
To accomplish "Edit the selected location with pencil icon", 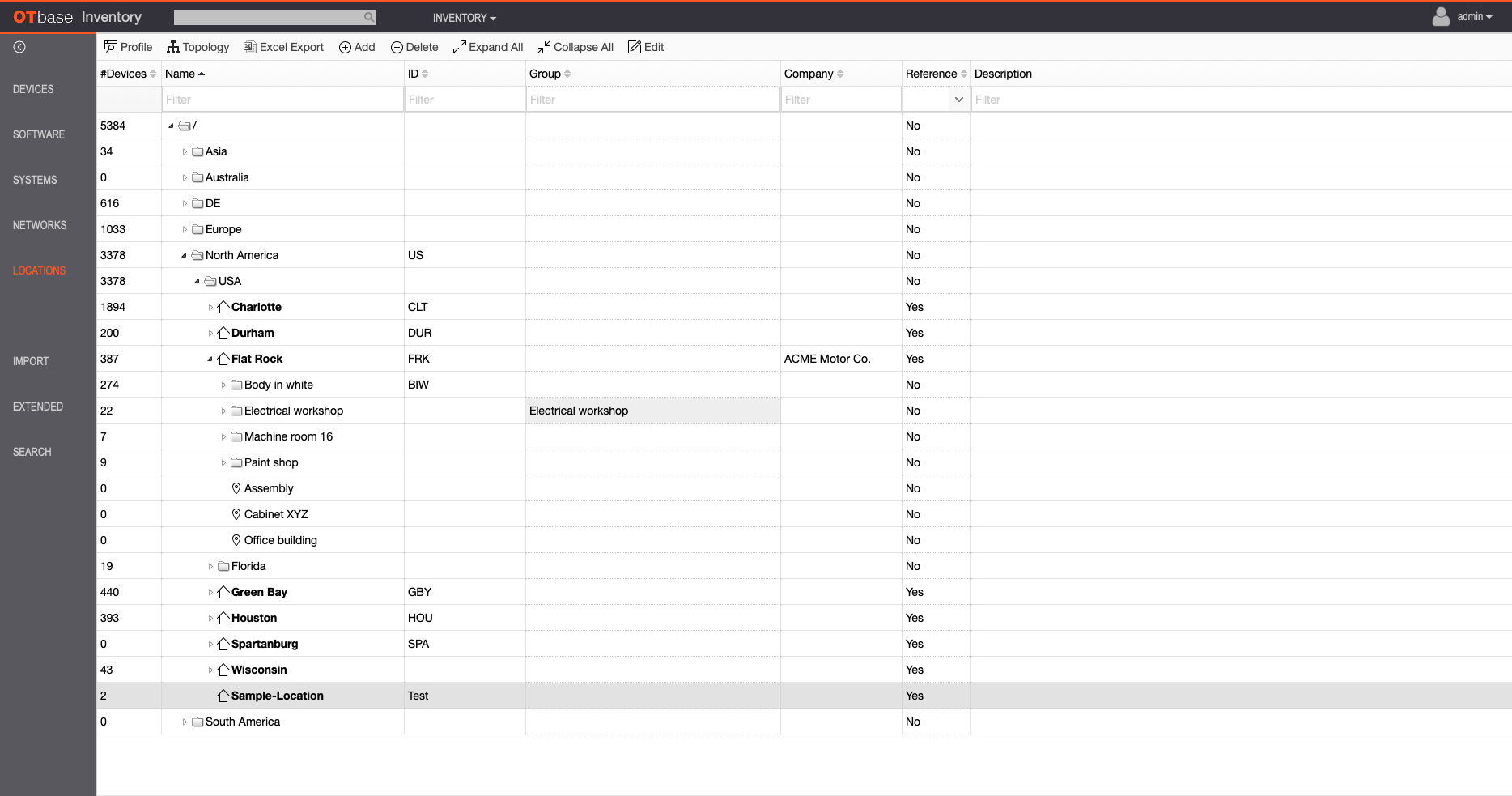I will click(635, 47).
